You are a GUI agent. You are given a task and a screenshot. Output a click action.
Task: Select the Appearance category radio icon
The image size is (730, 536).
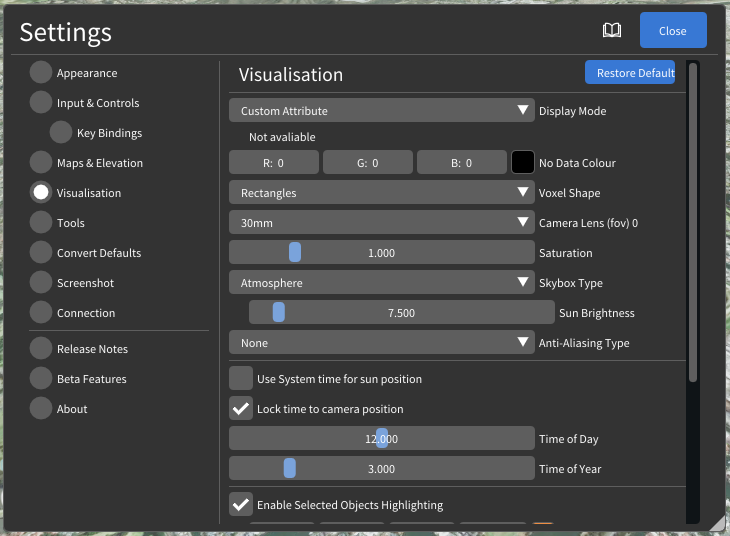[41, 73]
